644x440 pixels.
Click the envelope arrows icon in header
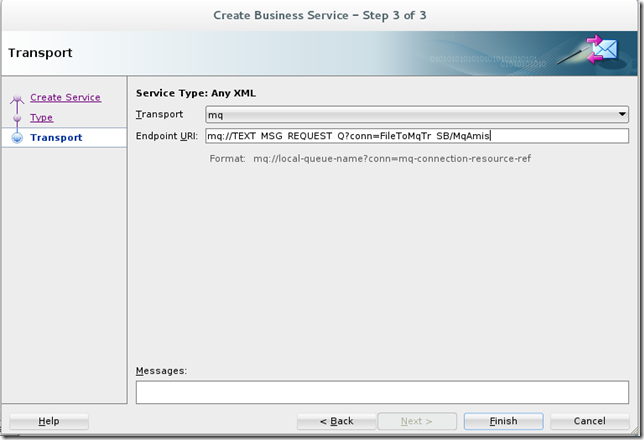tap(602, 51)
